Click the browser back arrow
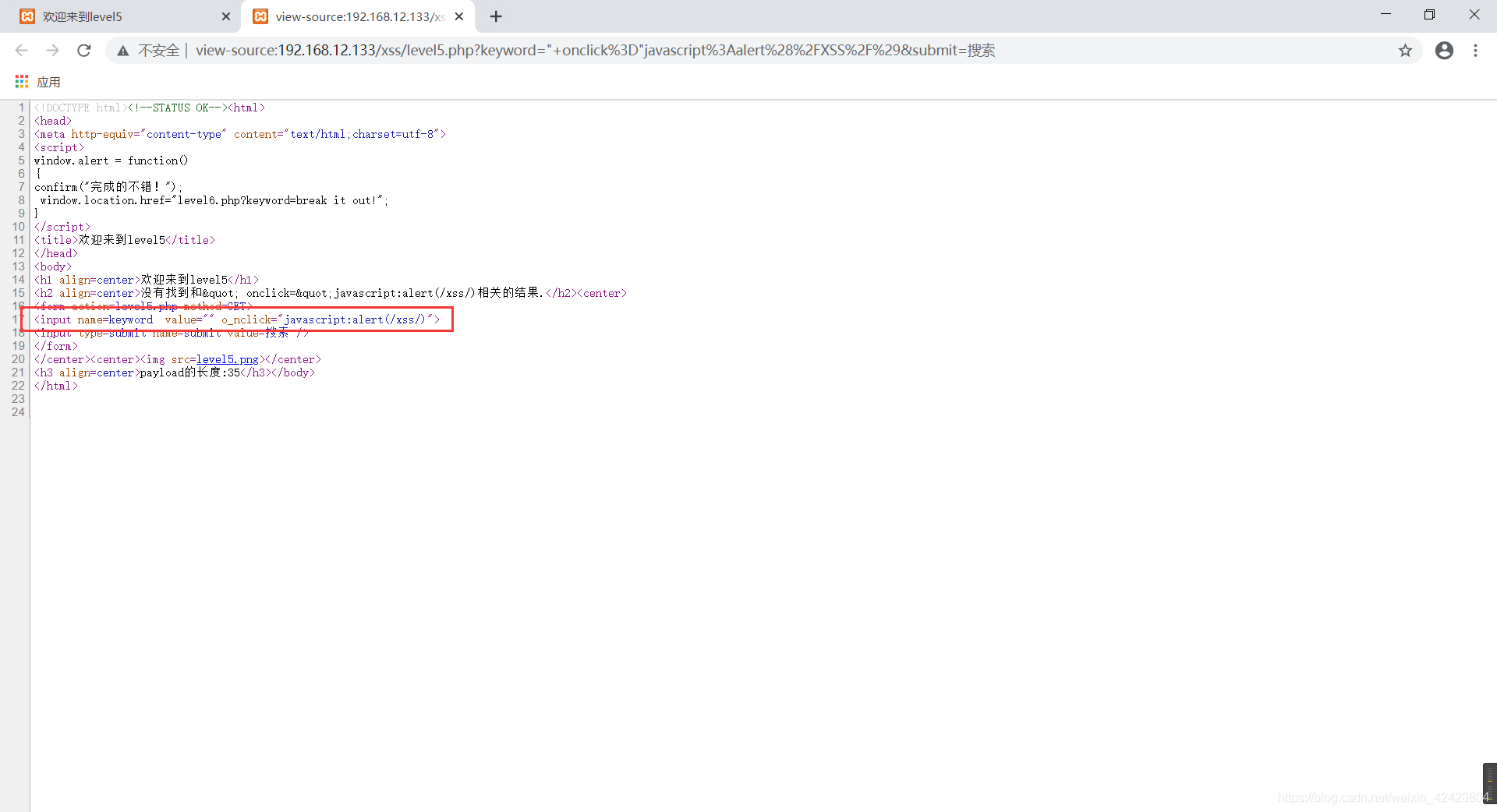 point(21,51)
